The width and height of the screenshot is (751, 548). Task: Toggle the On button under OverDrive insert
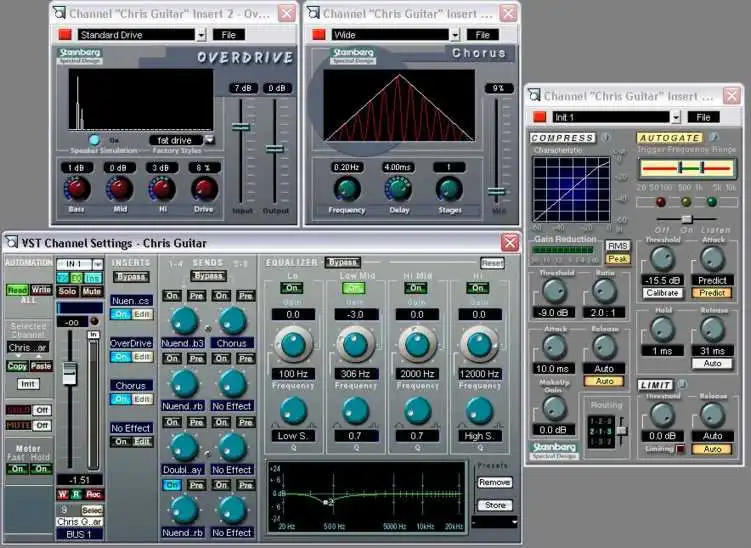(x=120, y=357)
